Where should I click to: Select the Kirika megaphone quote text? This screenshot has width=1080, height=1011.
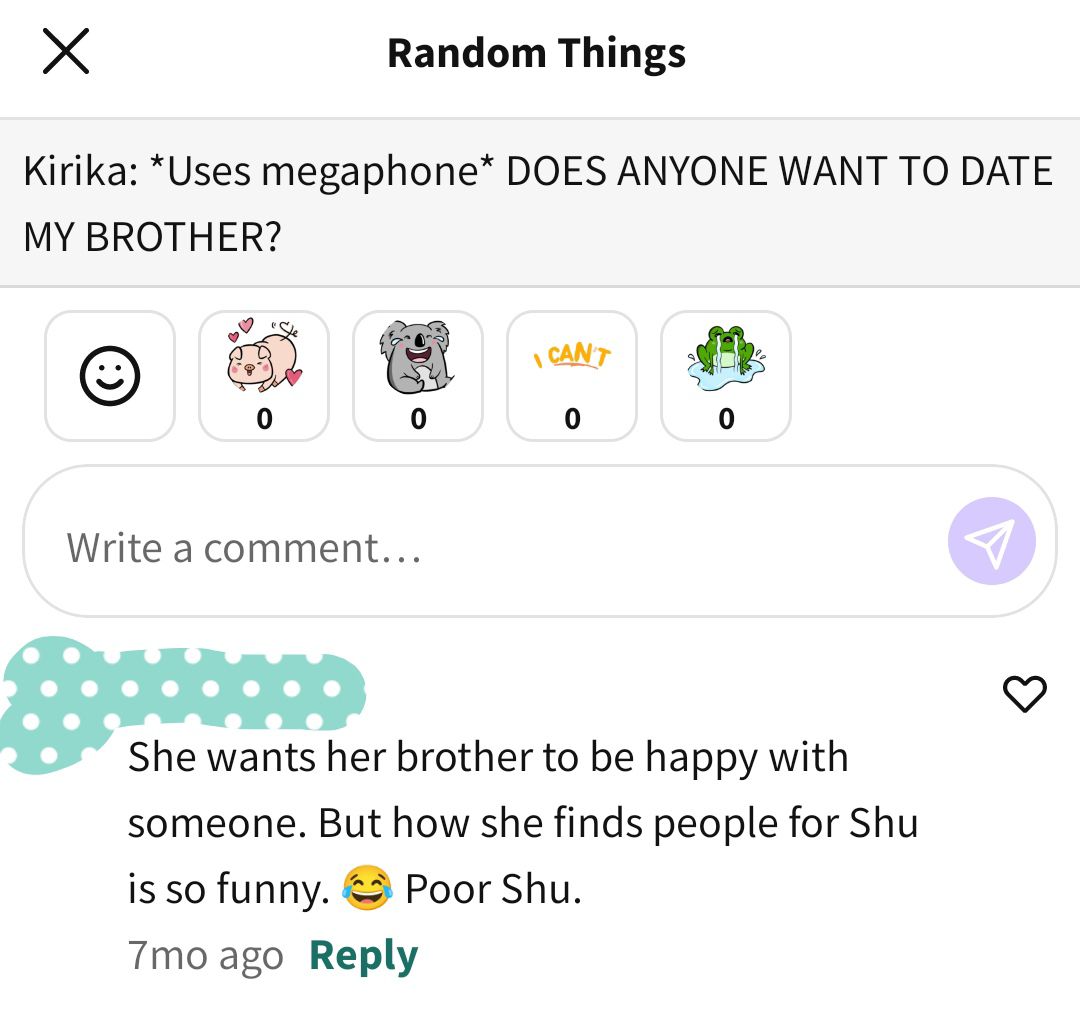(538, 203)
